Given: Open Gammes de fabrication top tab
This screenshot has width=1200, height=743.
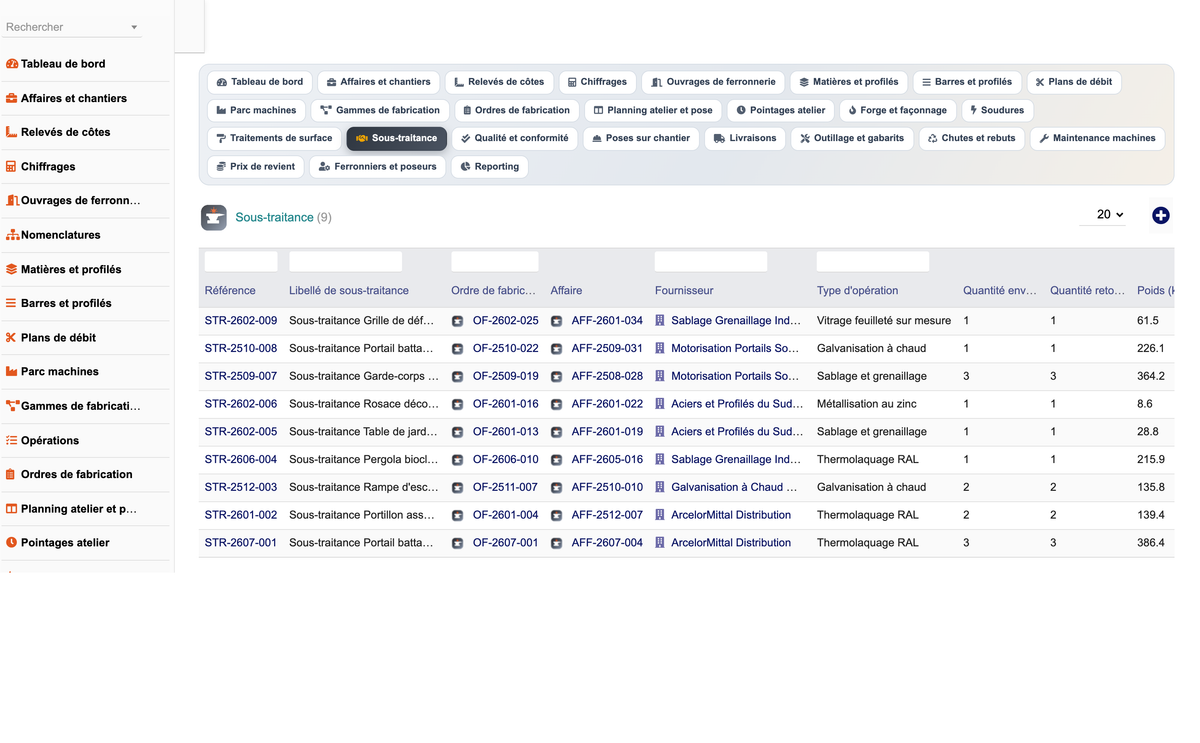Looking at the screenshot, I should pos(380,110).
